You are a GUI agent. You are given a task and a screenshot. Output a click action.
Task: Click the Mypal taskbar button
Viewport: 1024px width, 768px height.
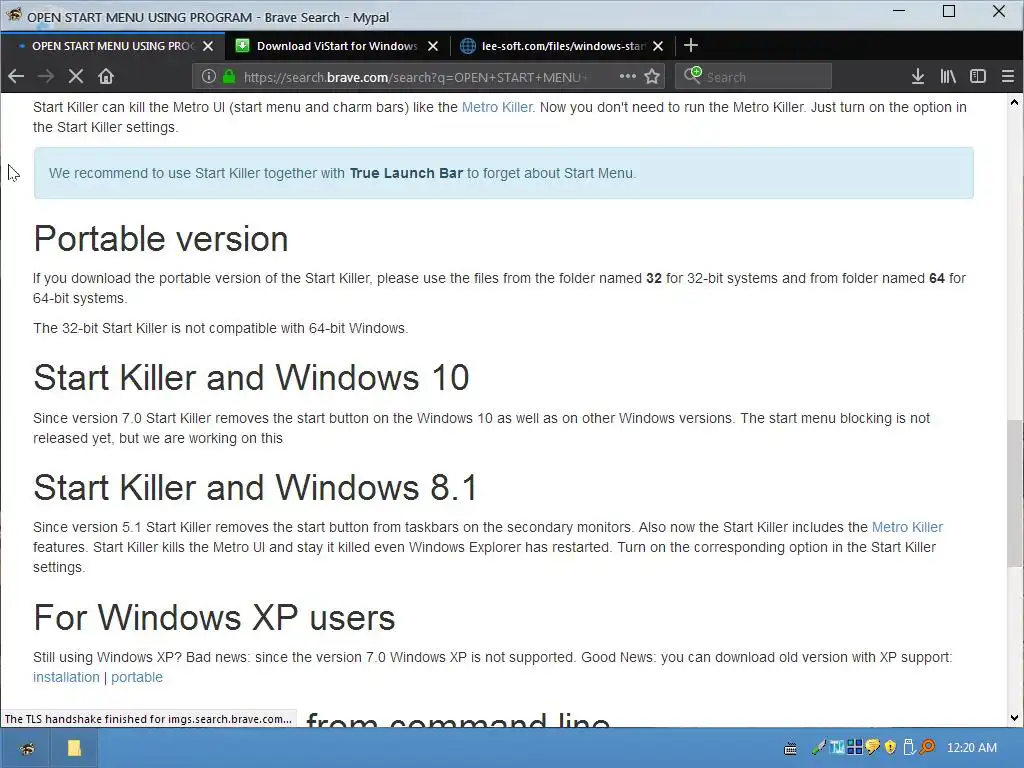click(x=27, y=748)
